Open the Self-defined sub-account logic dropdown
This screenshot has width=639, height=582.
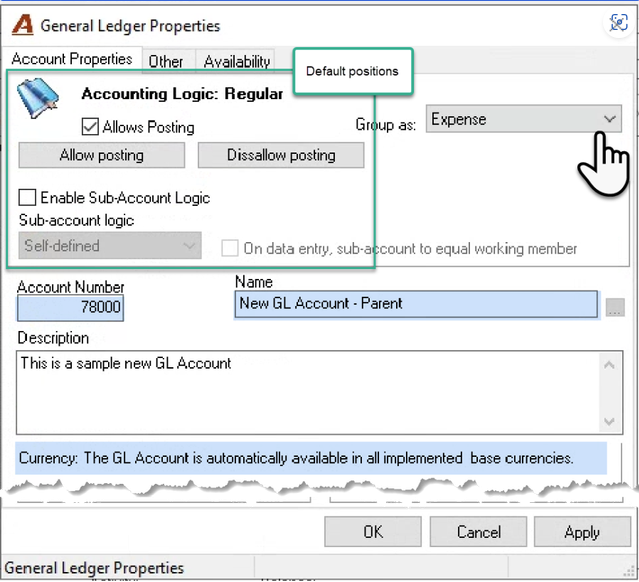click(110, 245)
